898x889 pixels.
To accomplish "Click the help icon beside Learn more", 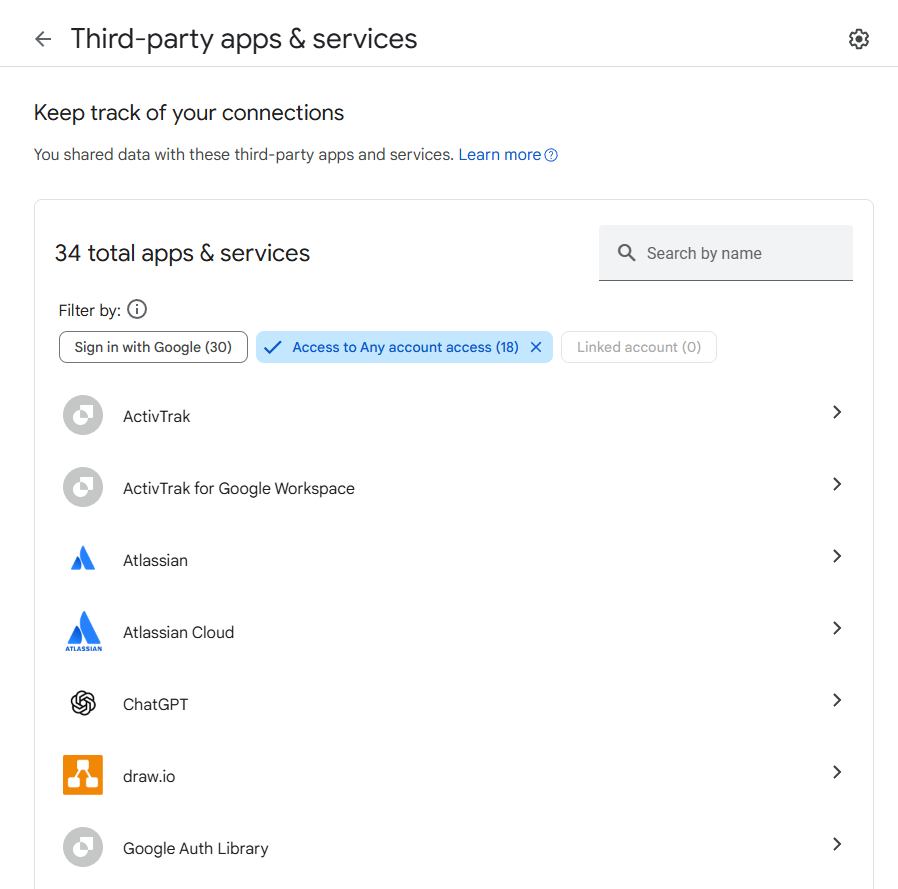I will [x=551, y=155].
